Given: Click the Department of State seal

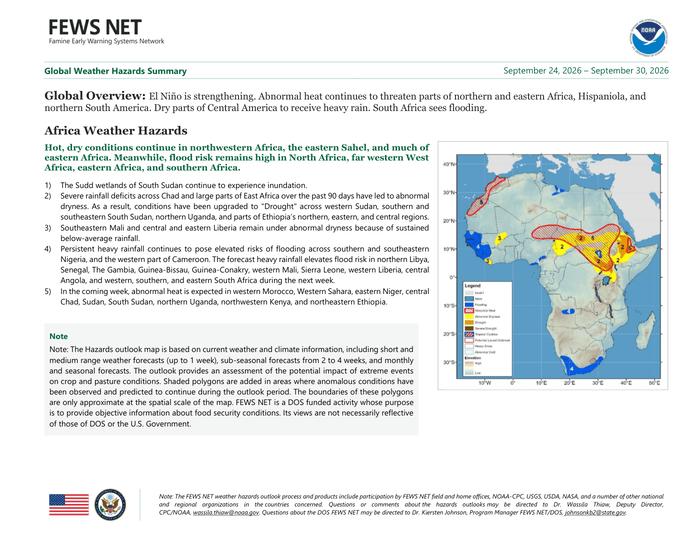Looking at the screenshot, I should 110,504.
